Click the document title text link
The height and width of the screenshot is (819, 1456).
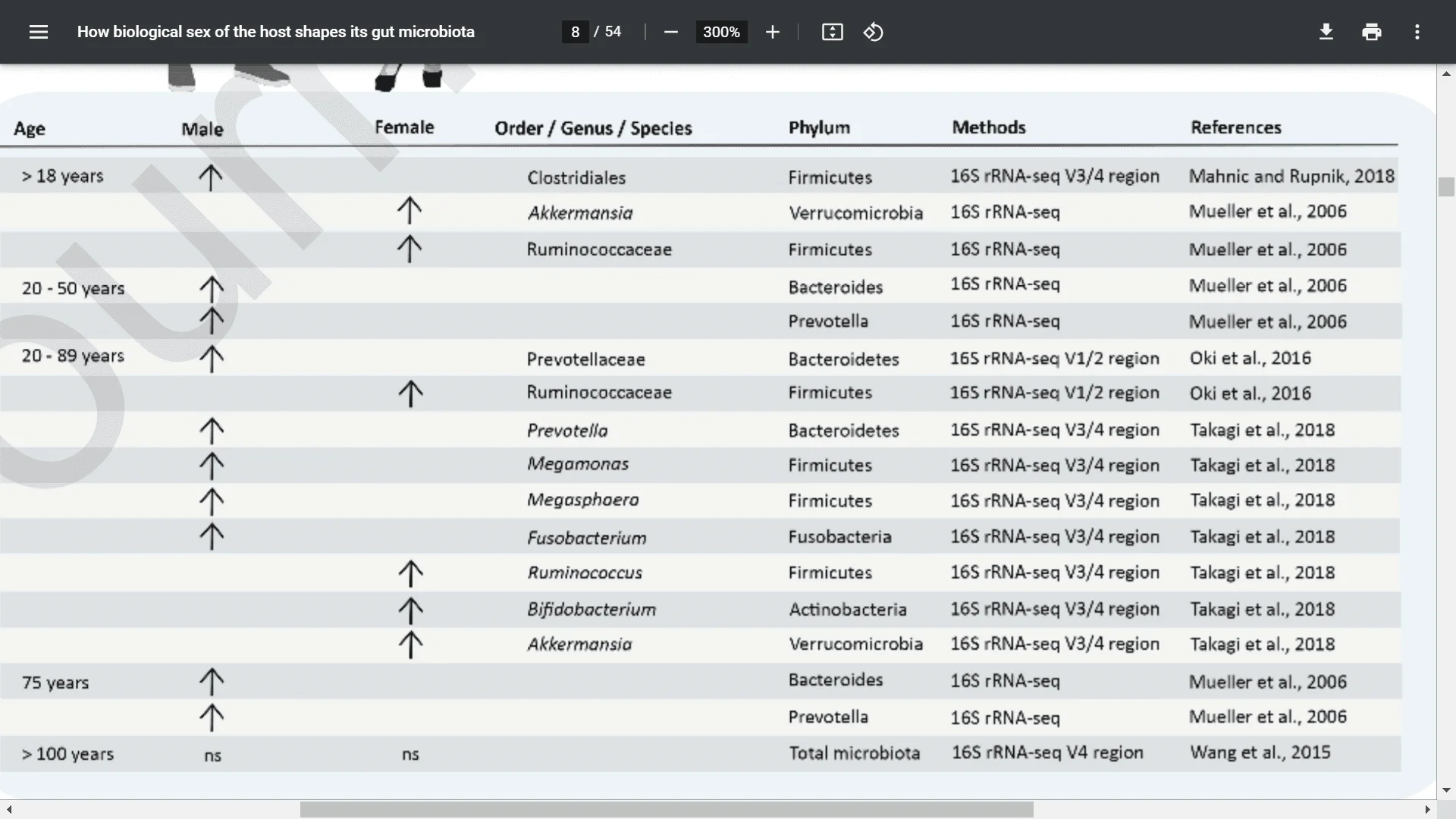pos(277,32)
